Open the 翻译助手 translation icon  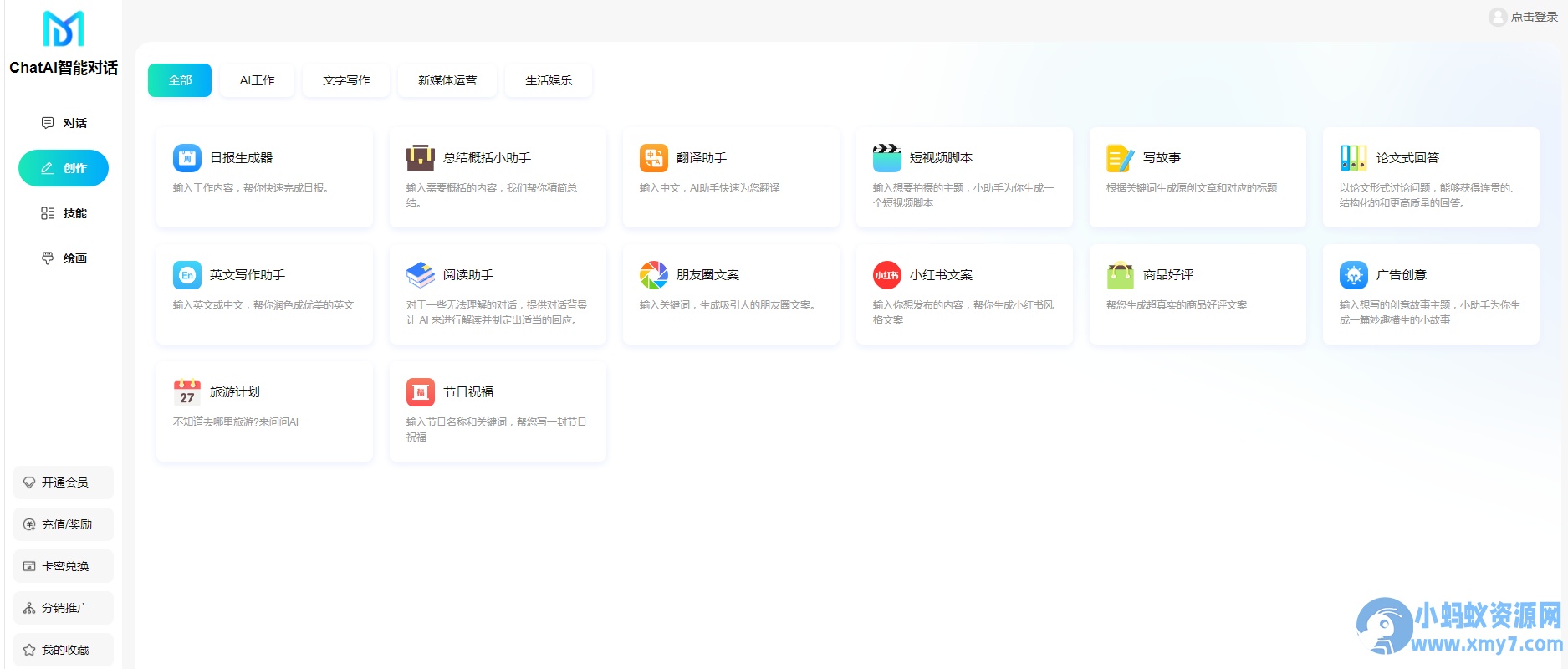653,157
